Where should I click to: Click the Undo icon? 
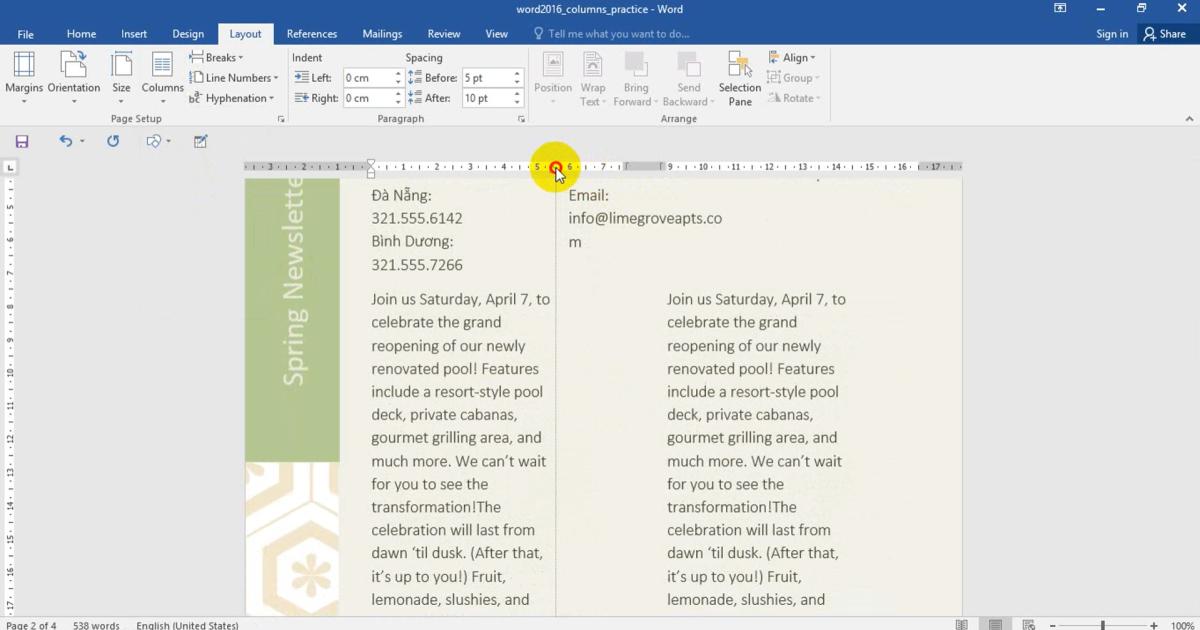pyautogui.click(x=65, y=142)
